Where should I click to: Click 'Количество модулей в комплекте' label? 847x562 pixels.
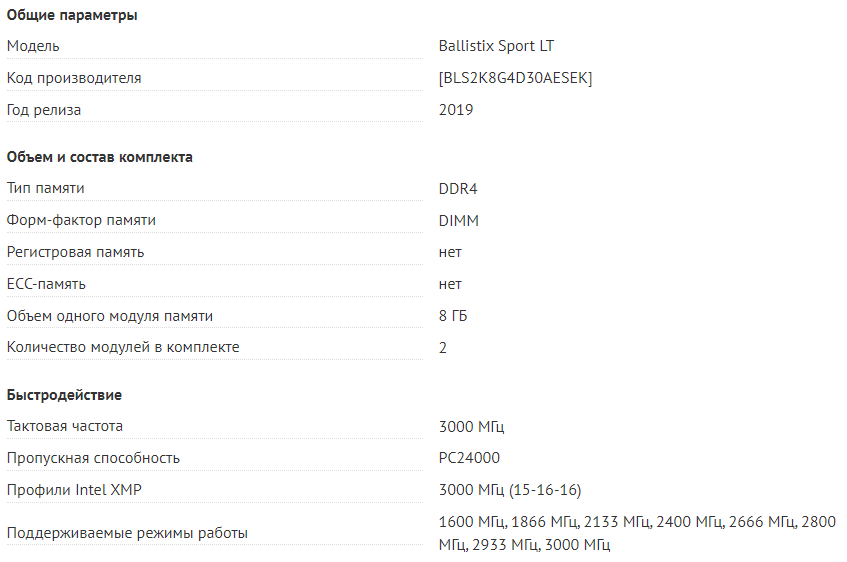coord(123,347)
